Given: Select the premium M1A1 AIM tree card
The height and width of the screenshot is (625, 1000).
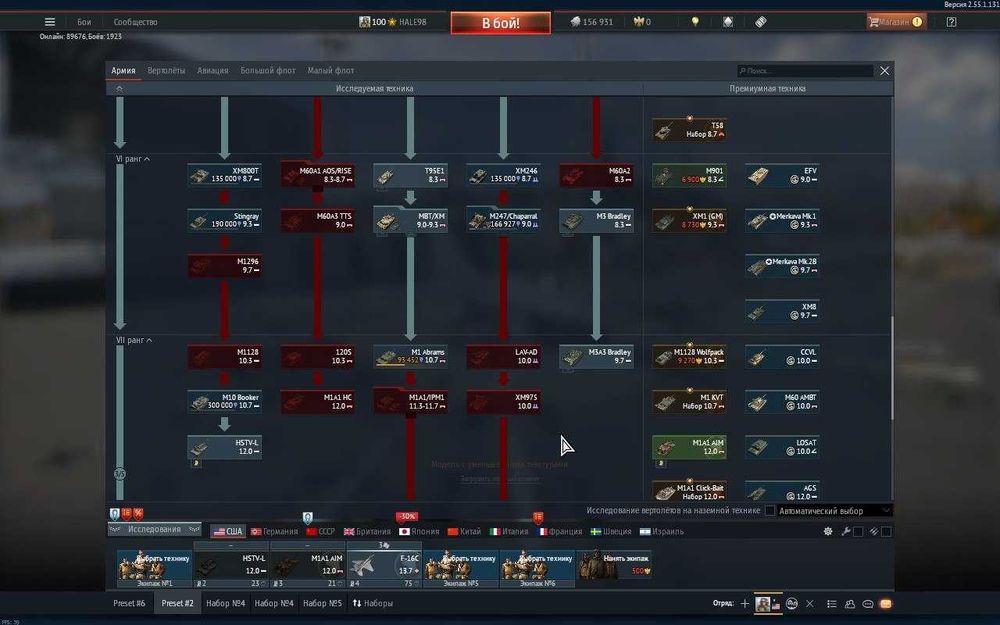Looking at the screenshot, I should coord(689,447).
